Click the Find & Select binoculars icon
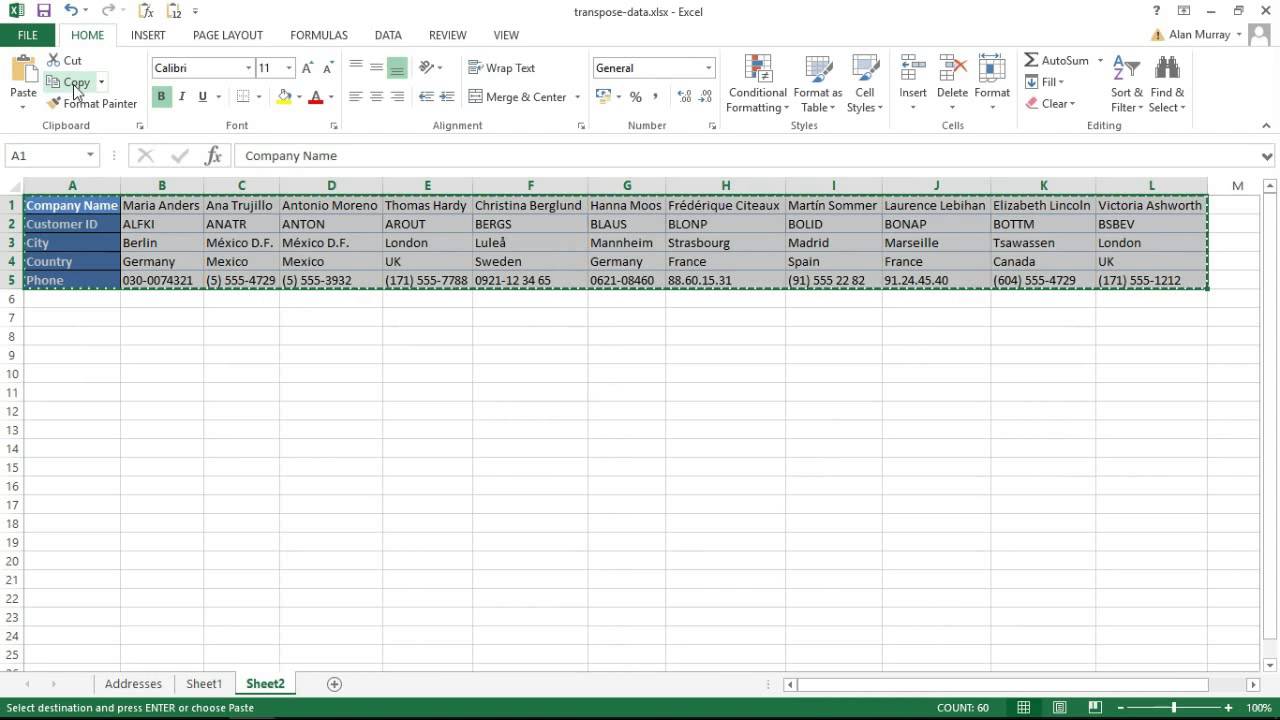This screenshot has height=720, width=1280. [1167, 68]
